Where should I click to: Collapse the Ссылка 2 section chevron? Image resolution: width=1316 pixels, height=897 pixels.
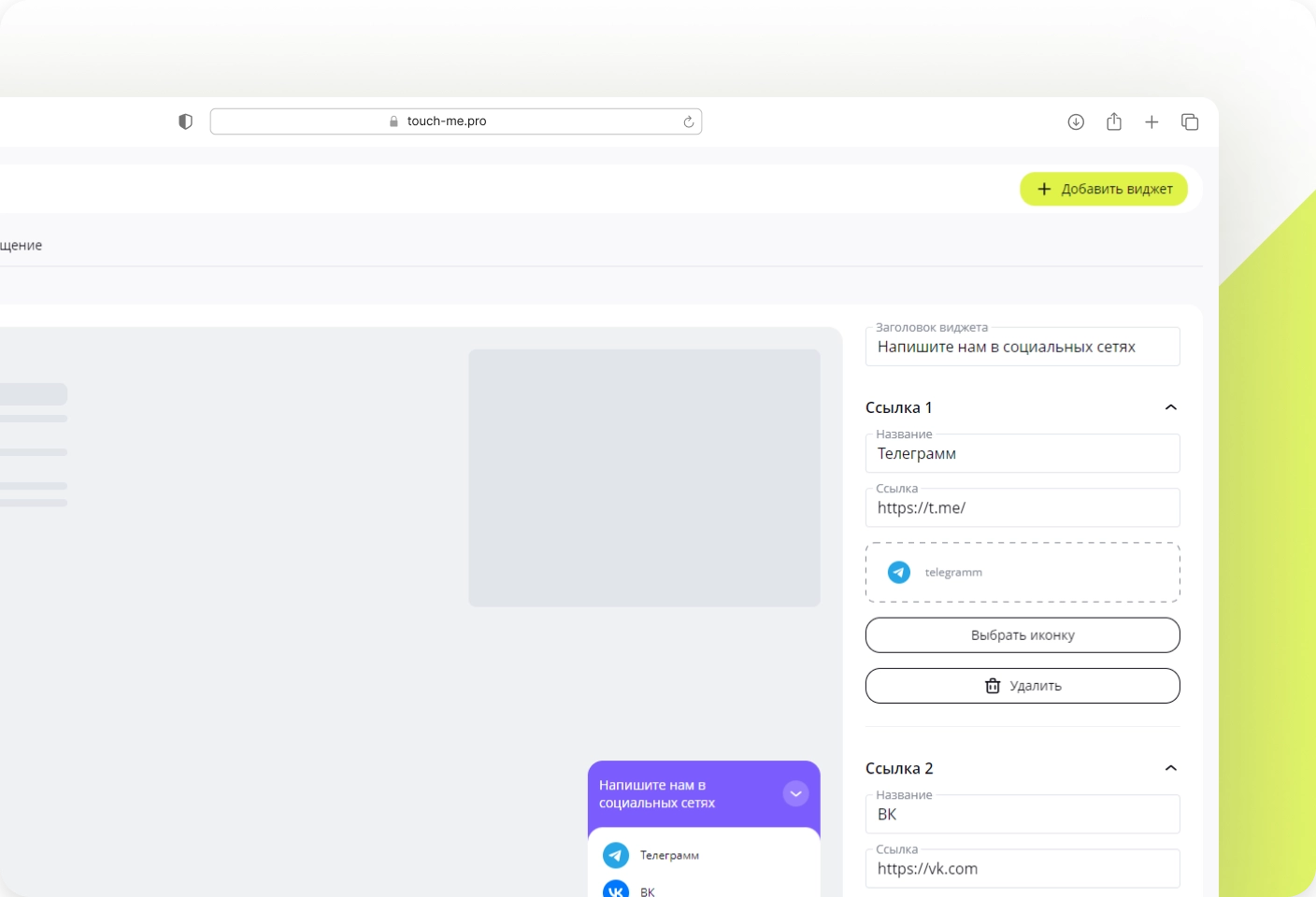[1171, 768]
